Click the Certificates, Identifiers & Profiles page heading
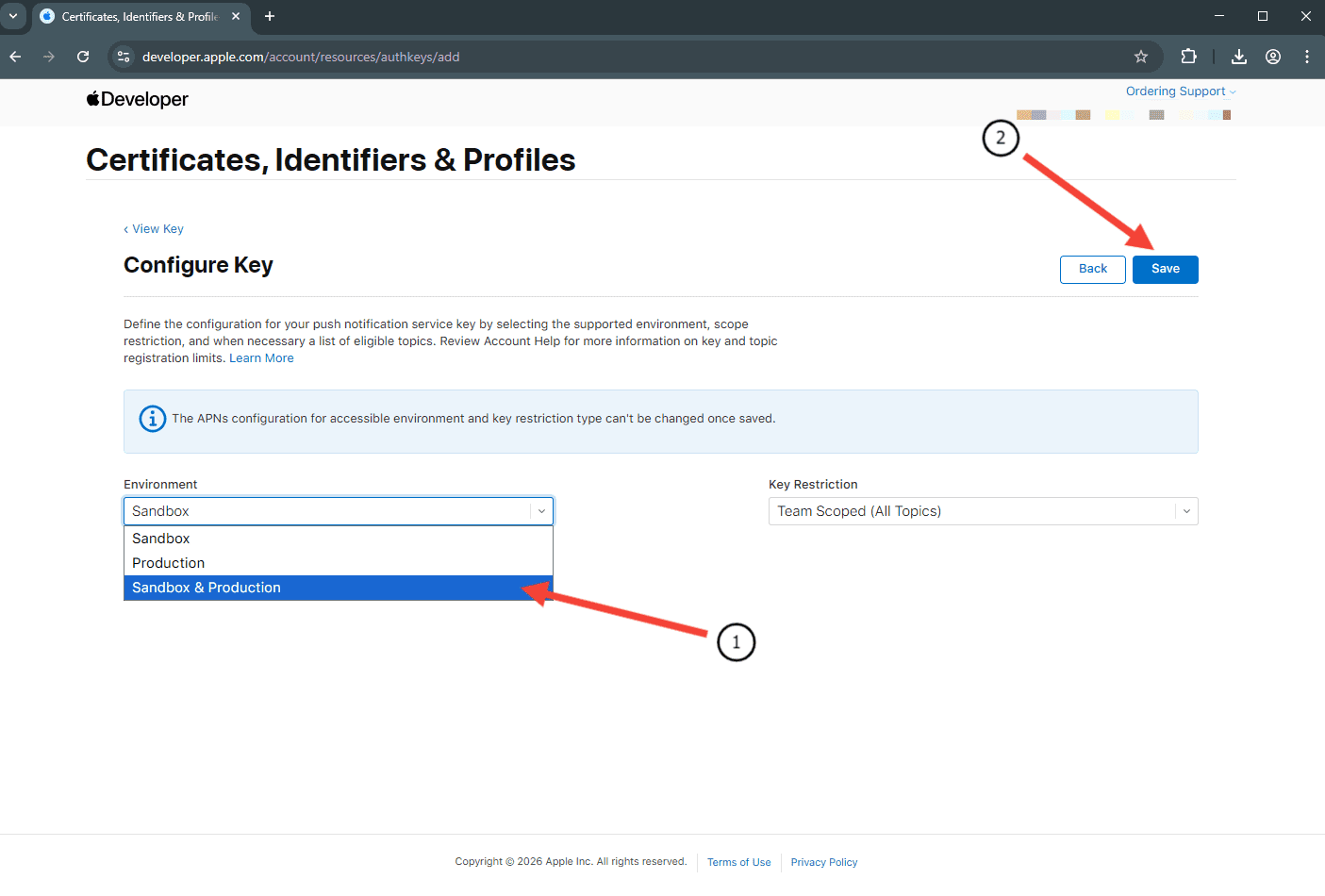Screen dimensions: 1325x896 tap(331, 160)
